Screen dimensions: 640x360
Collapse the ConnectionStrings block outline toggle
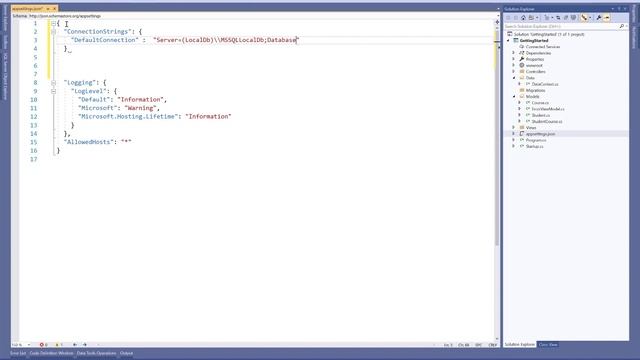point(53,31)
